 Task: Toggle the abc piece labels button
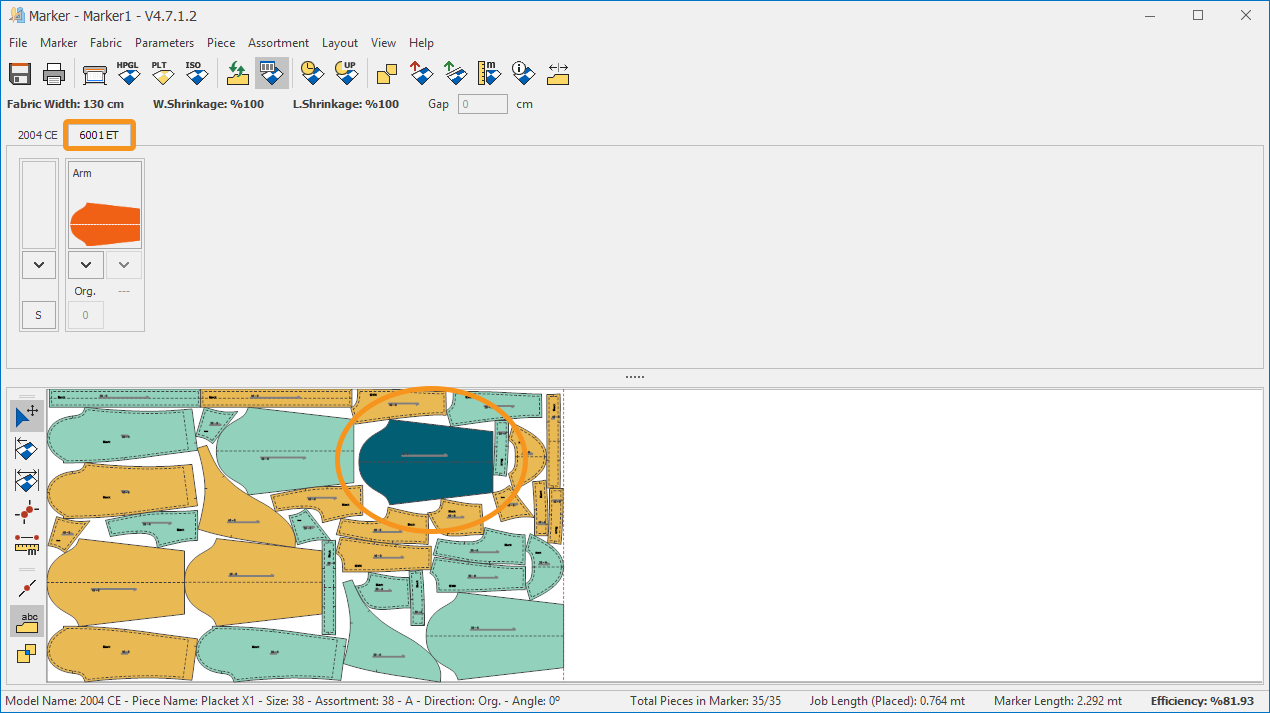[27, 621]
